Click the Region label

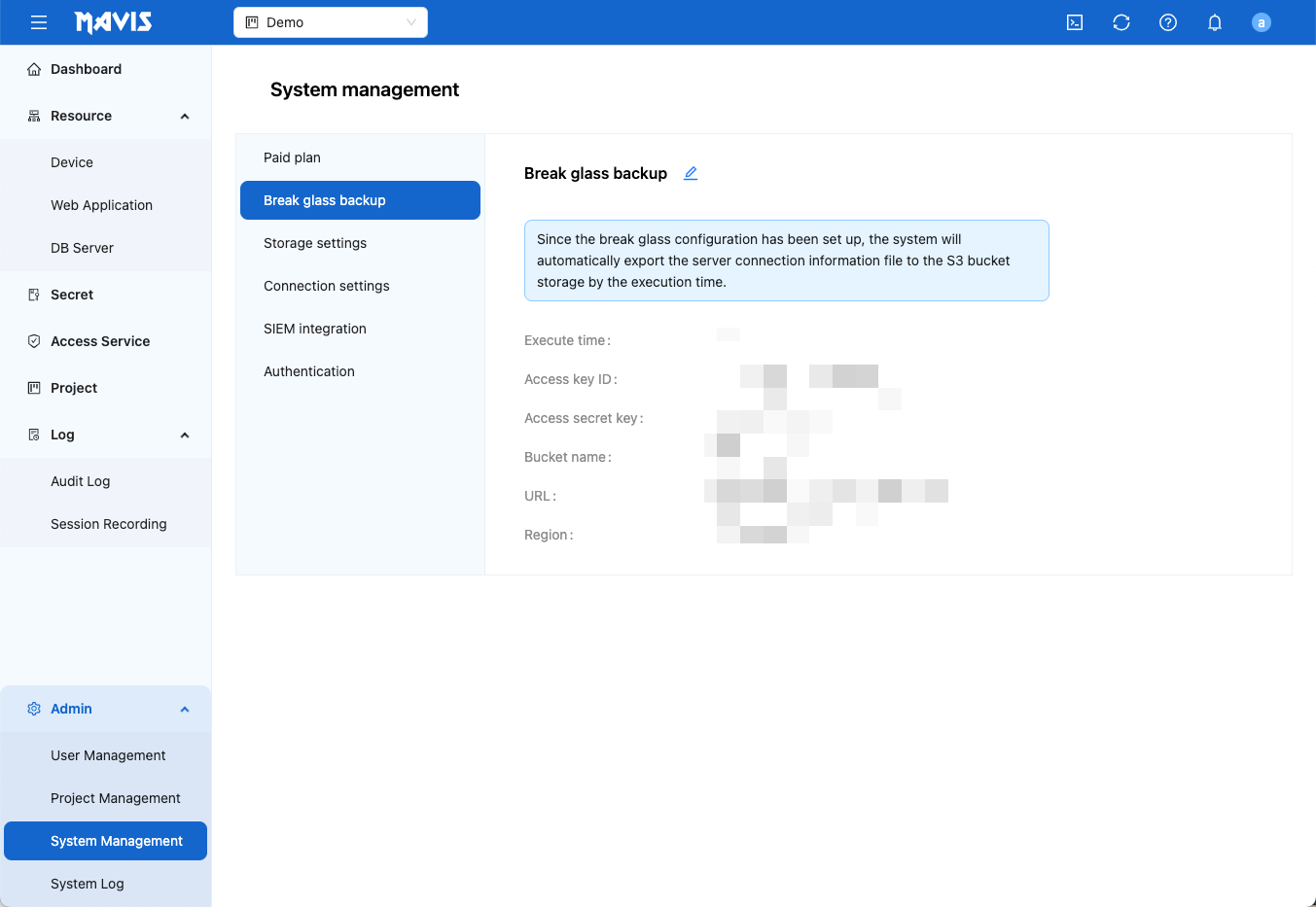click(549, 535)
